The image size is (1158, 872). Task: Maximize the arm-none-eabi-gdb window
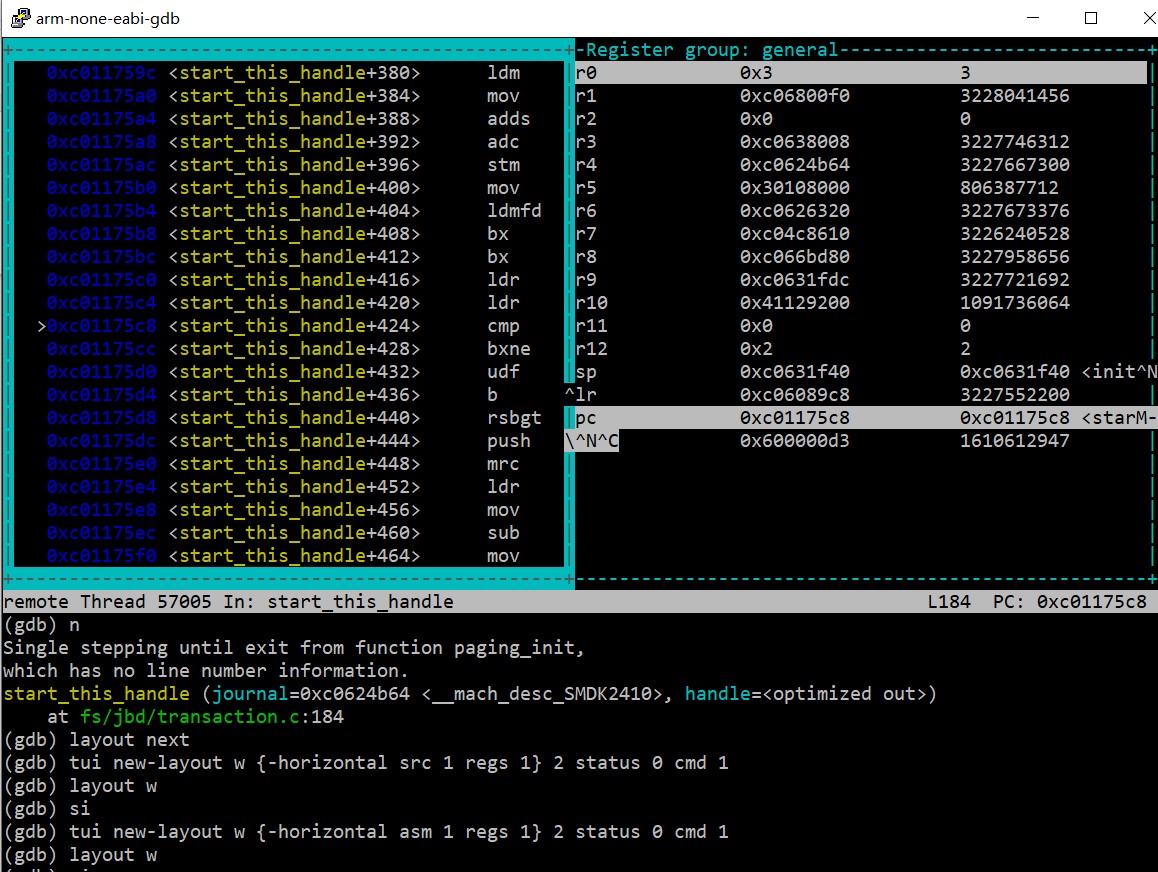click(1090, 18)
